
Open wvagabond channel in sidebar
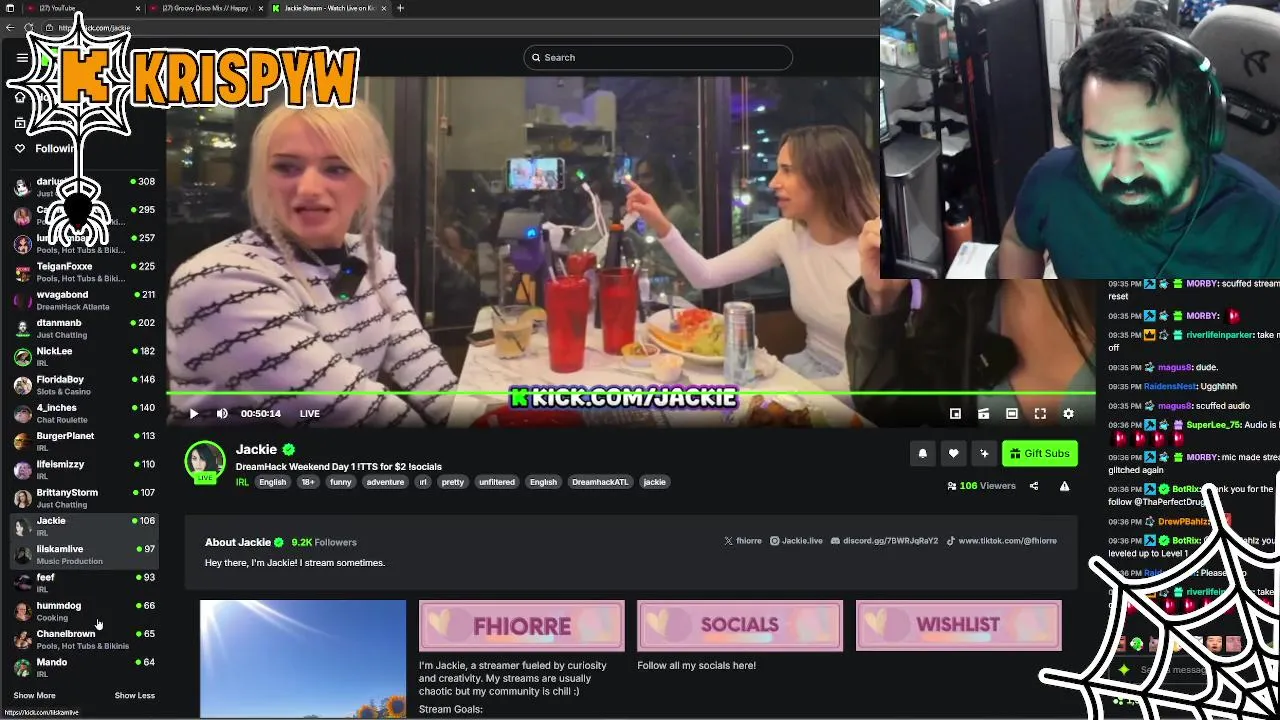(x=84, y=300)
